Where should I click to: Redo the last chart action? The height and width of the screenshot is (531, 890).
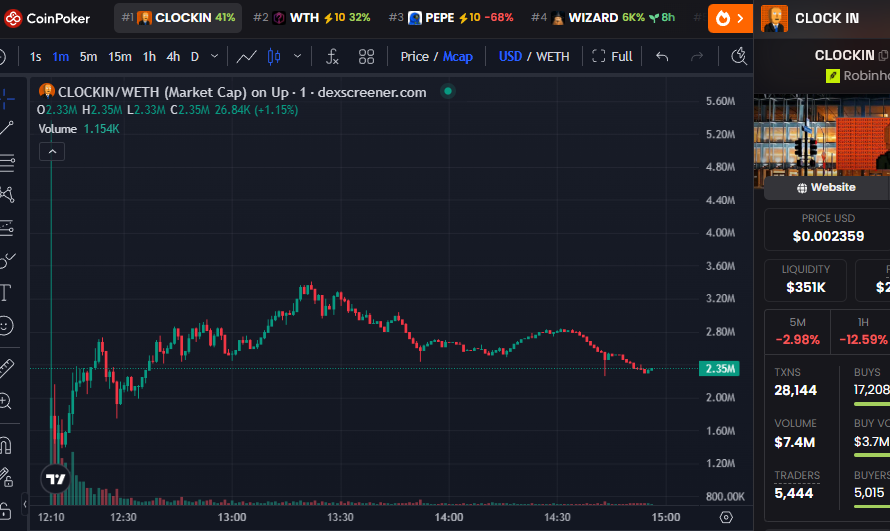tap(696, 56)
